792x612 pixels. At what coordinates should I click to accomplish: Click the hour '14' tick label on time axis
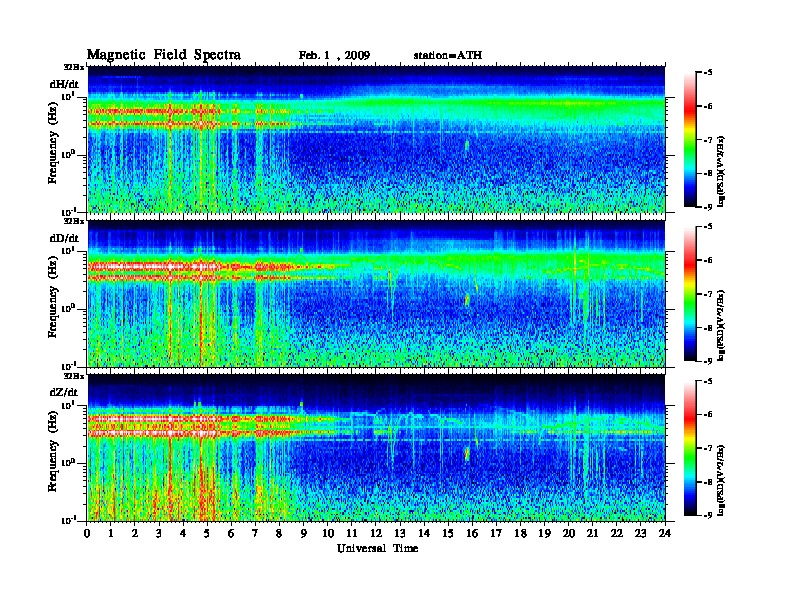pyautogui.click(x=424, y=534)
